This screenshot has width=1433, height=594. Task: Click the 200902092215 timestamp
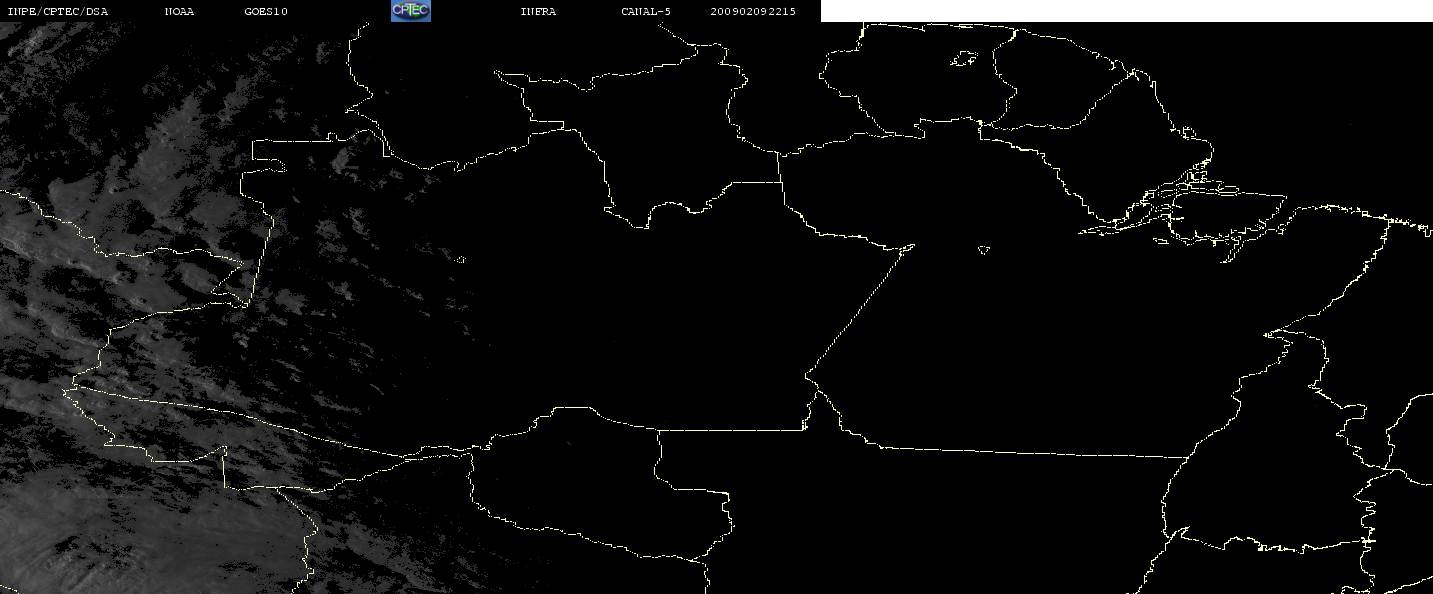click(753, 12)
